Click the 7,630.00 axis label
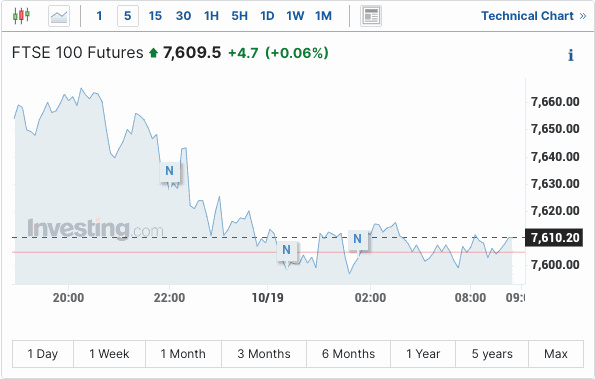Screen dimensions: 595x379 [555, 184]
